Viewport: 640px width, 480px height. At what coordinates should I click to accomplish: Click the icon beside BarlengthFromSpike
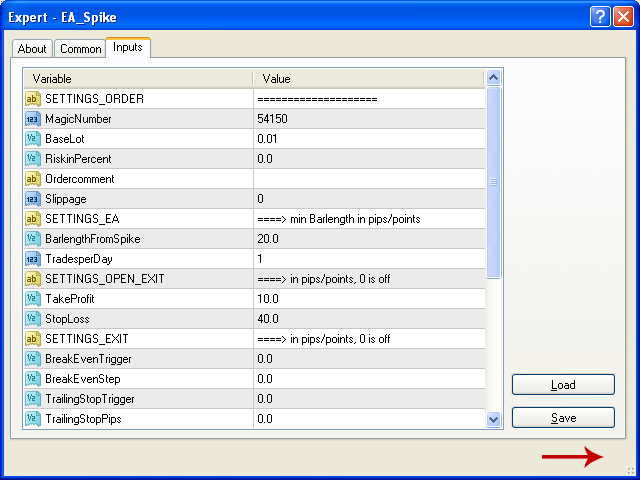(32, 239)
